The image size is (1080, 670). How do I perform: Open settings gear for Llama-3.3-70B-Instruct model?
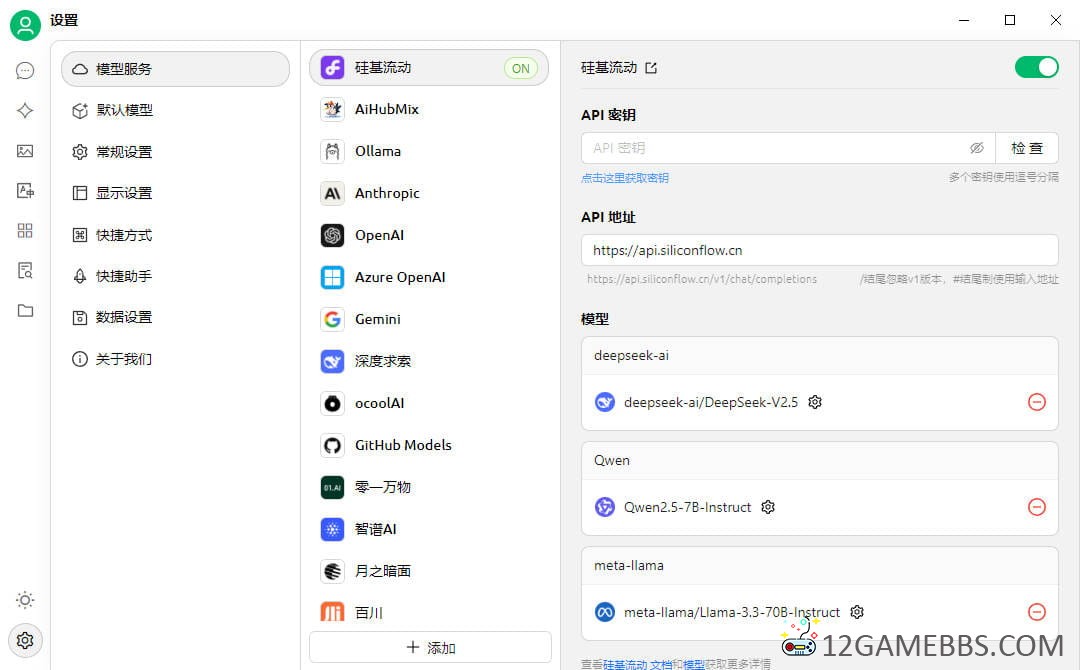click(857, 612)
